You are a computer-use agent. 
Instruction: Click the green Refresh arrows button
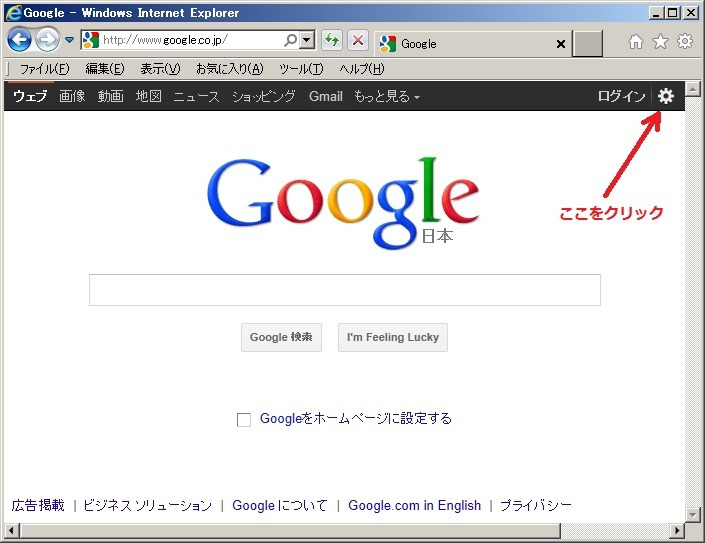pyautogui.click(x=332, y=40)
